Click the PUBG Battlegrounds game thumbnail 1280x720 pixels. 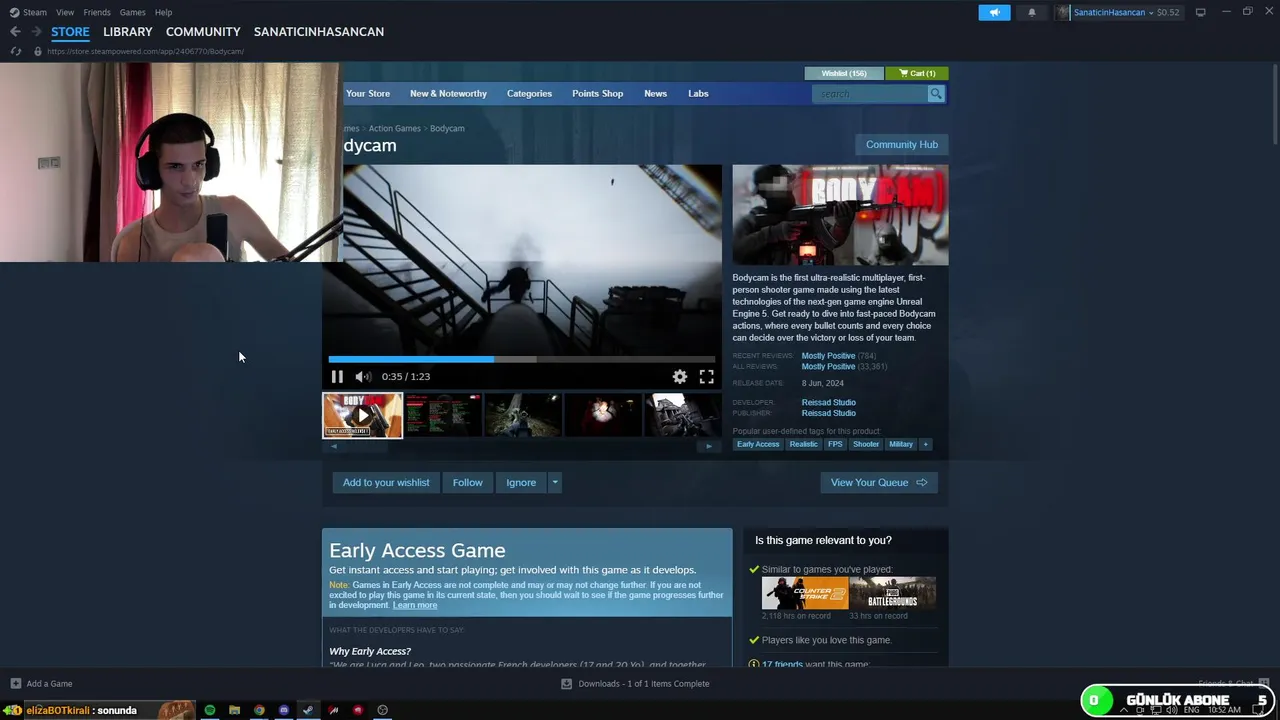click(x=892, y=593)
